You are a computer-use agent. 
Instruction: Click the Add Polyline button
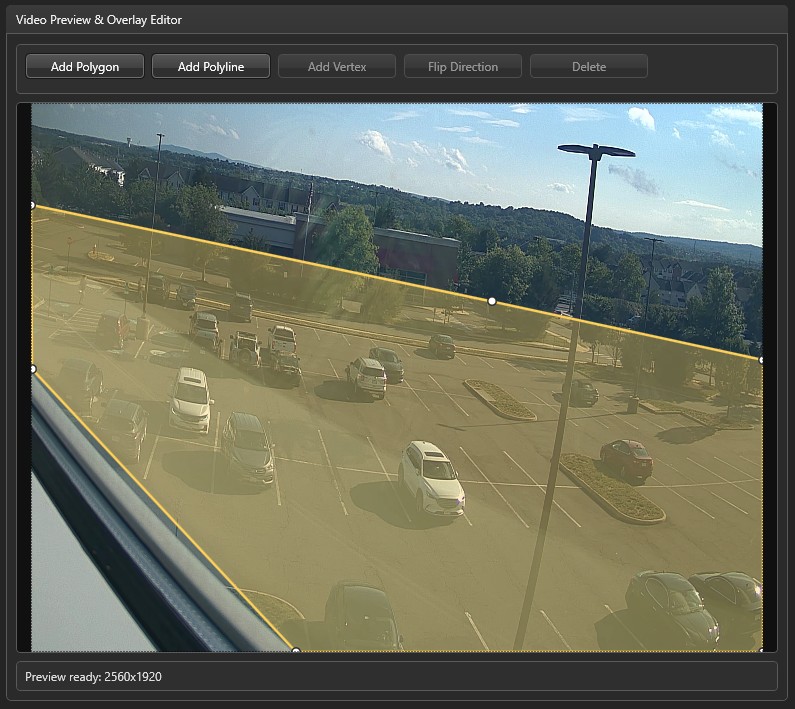point(211,66)
